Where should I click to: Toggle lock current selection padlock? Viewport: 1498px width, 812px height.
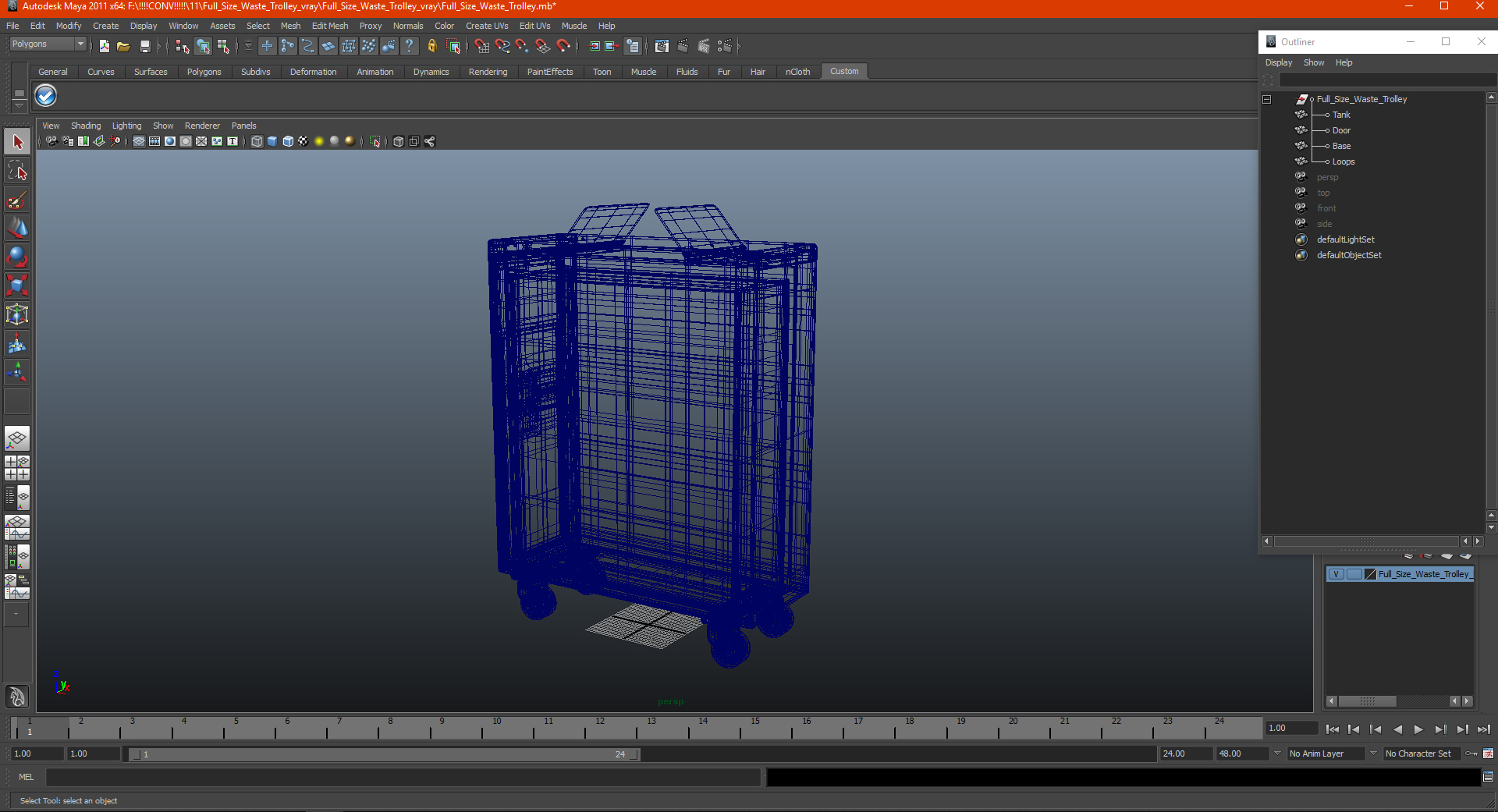coord(431,47)
